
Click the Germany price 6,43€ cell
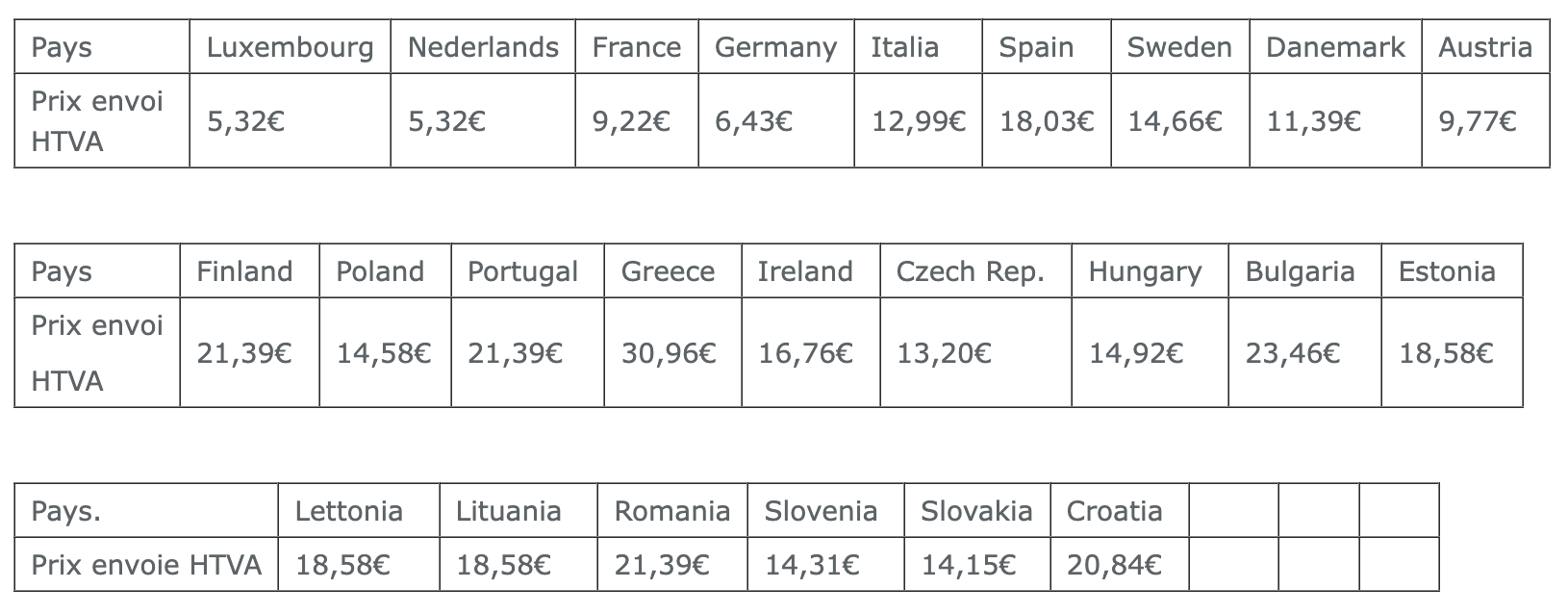(776, 121)
